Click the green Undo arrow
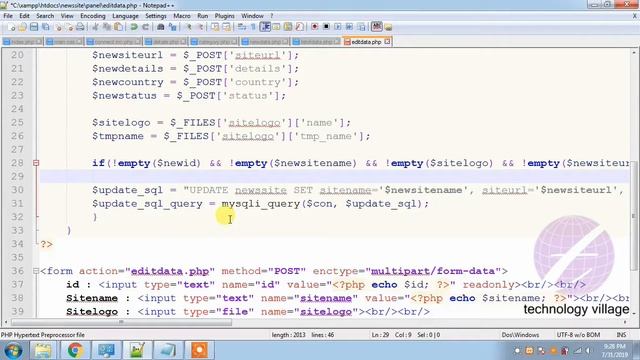640x360 pixels. (x=133, y=27)
